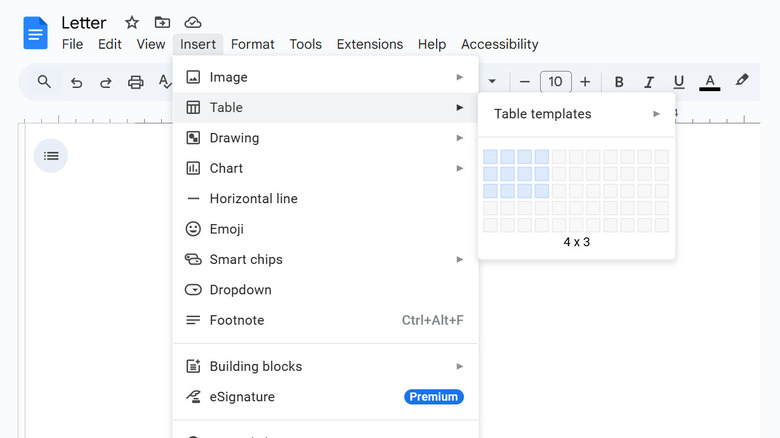Check the cloud save status icon
This screenshot has width=780, height=438.
(x=193, y=22)
